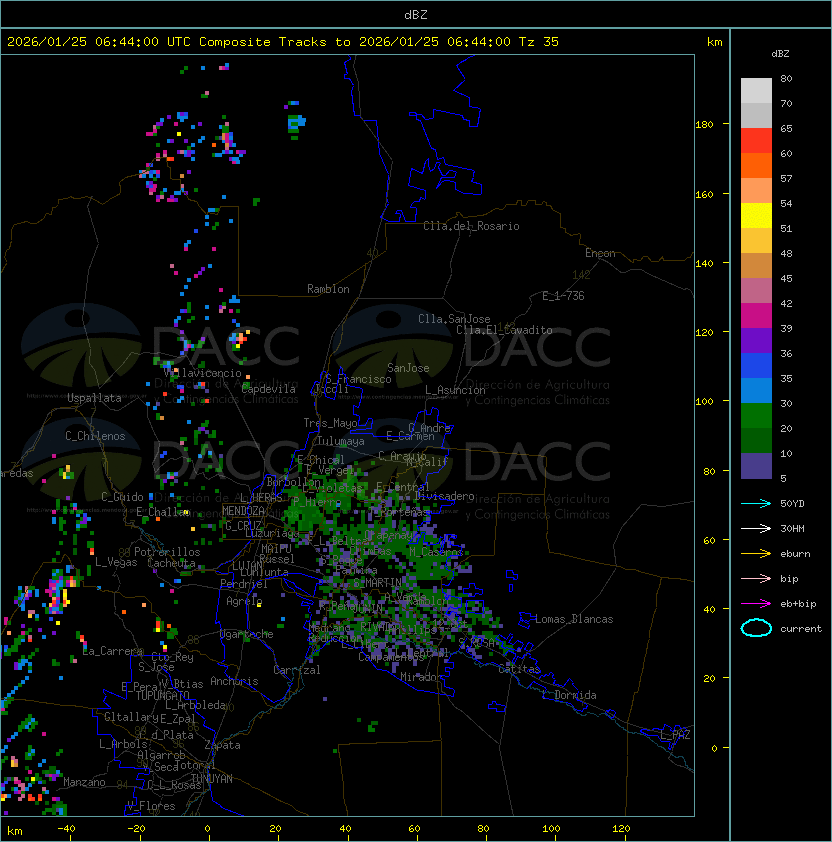Click the L_Asuncion label

point(455,390)
